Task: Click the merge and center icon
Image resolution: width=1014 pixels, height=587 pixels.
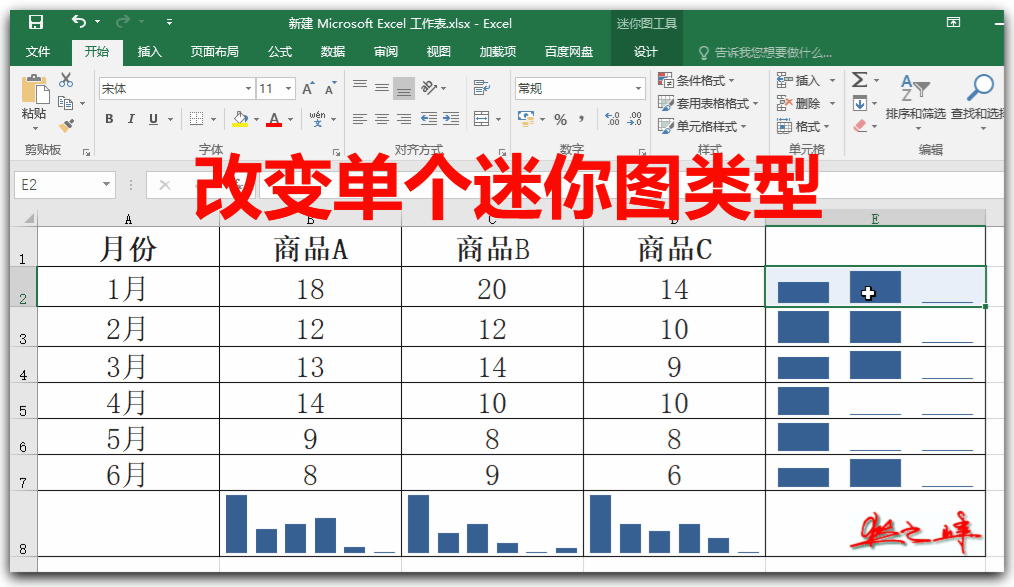Action: click(482, 118)
